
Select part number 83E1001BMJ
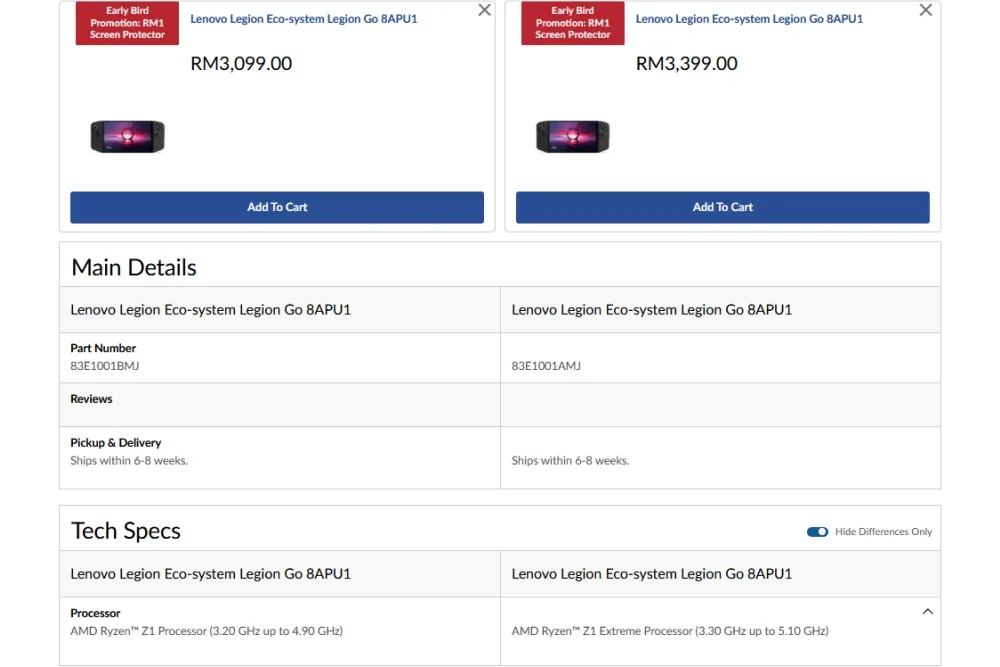pos(105,366)
